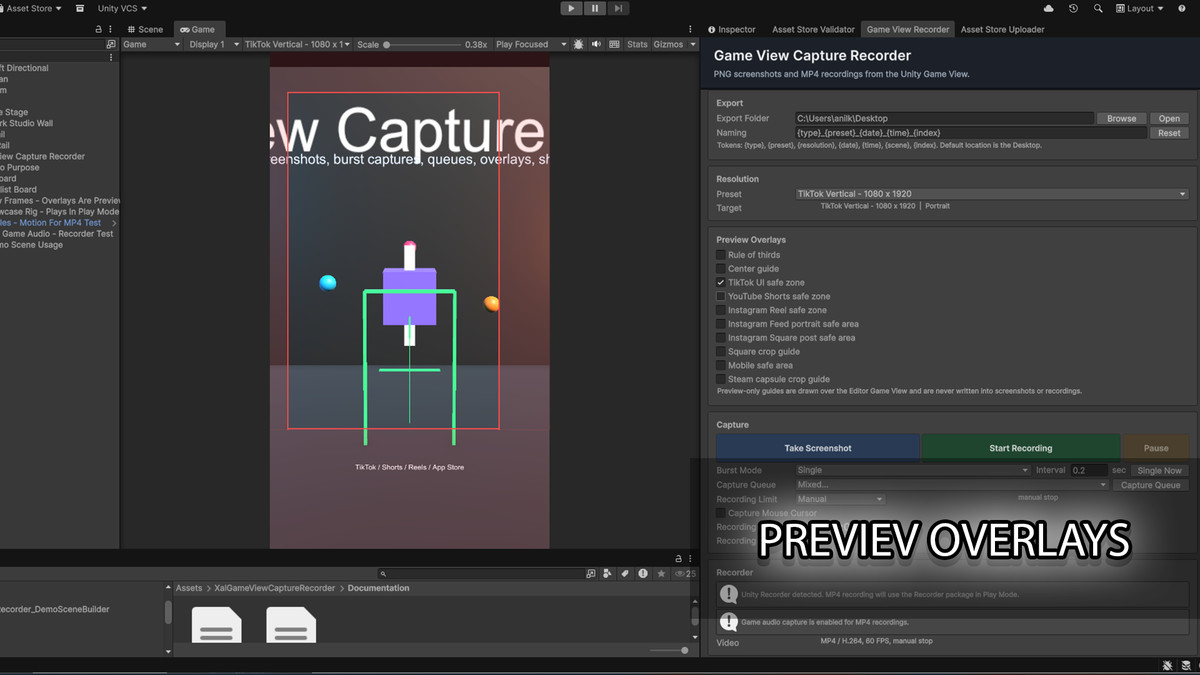The image size is (1200, 675).
Task: Toggle the Game view bug debug icon
Action: click(578, 44)
